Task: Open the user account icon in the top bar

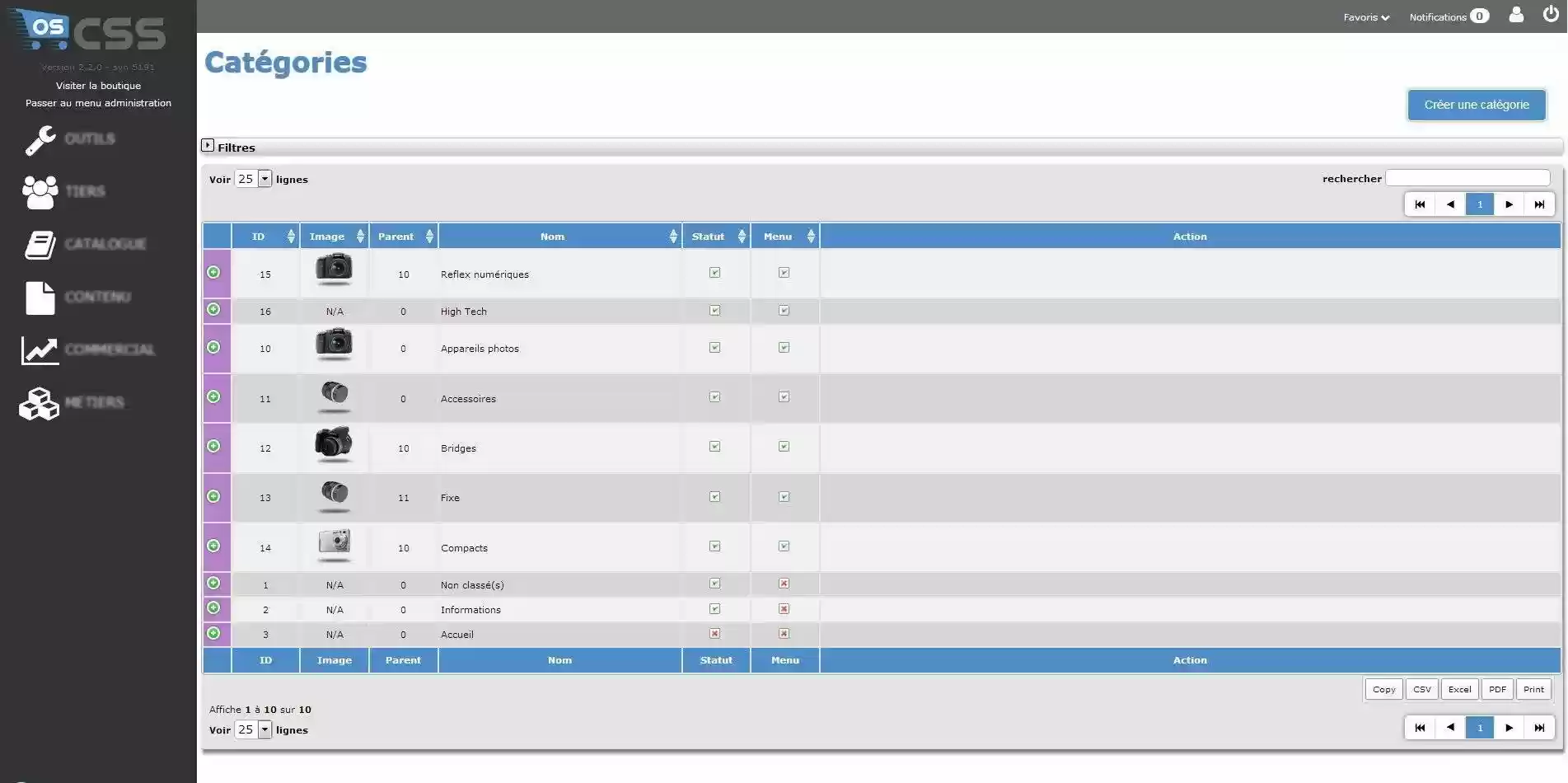Action: [1516, 15]
